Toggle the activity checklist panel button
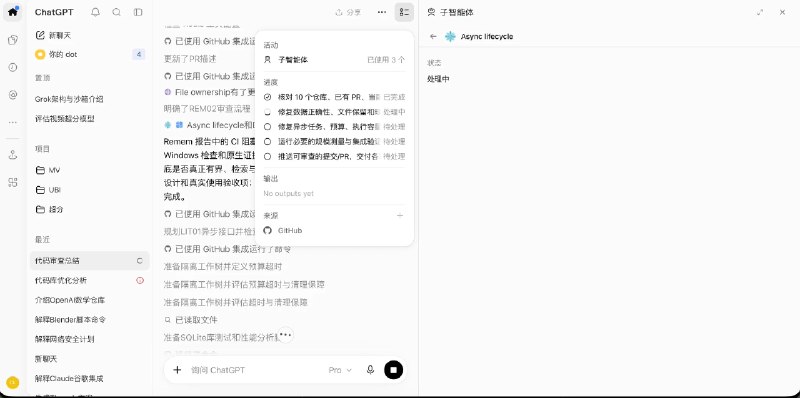The image size is (800, 398). (404, 12)
